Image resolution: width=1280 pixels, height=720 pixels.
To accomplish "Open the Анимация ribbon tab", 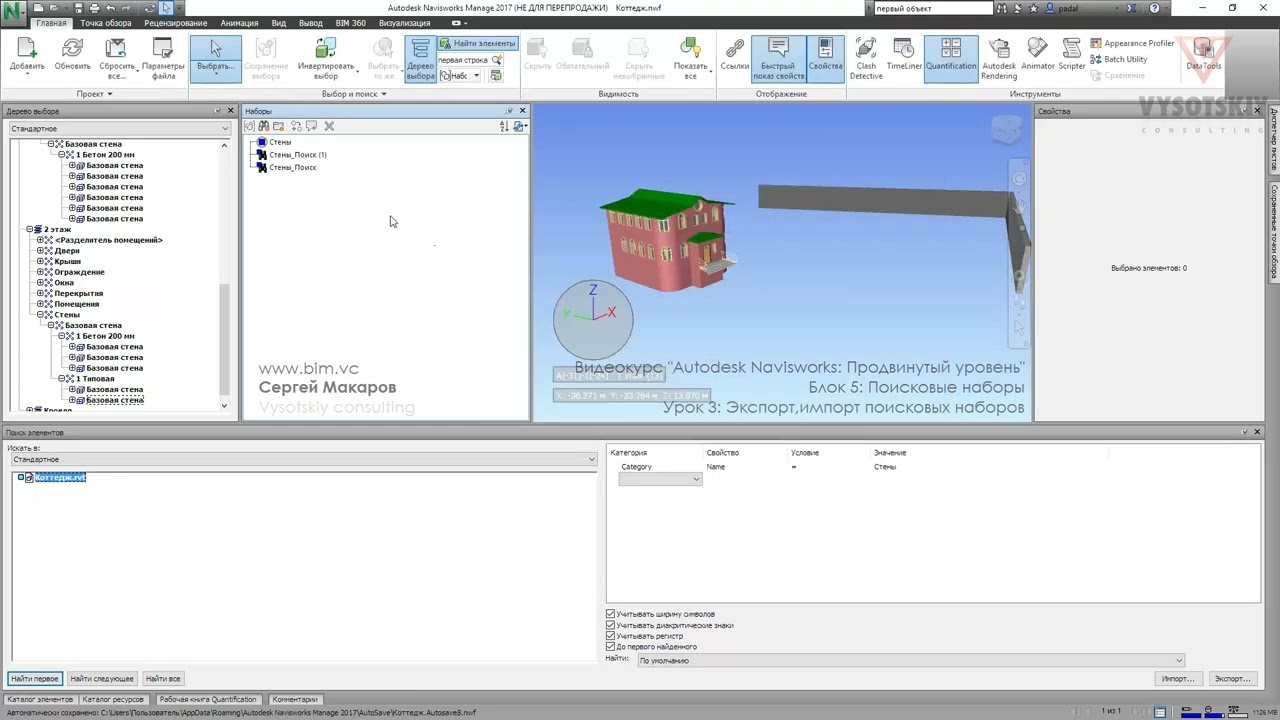I will tap(239, 23).
